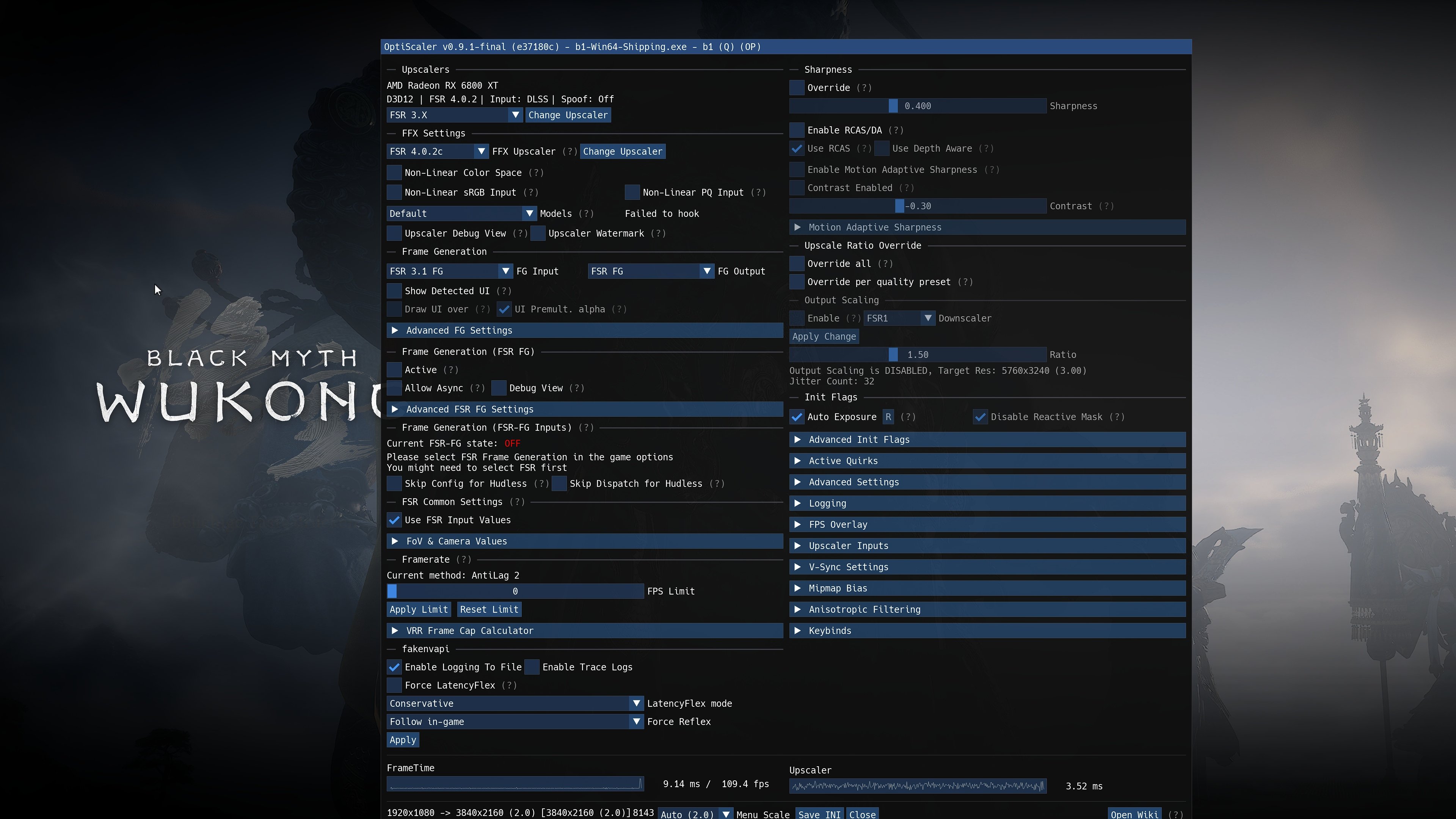Click the Sharpness slider at 0.400
Viewport: 1456px width, 819px height.
pos(918,106)
